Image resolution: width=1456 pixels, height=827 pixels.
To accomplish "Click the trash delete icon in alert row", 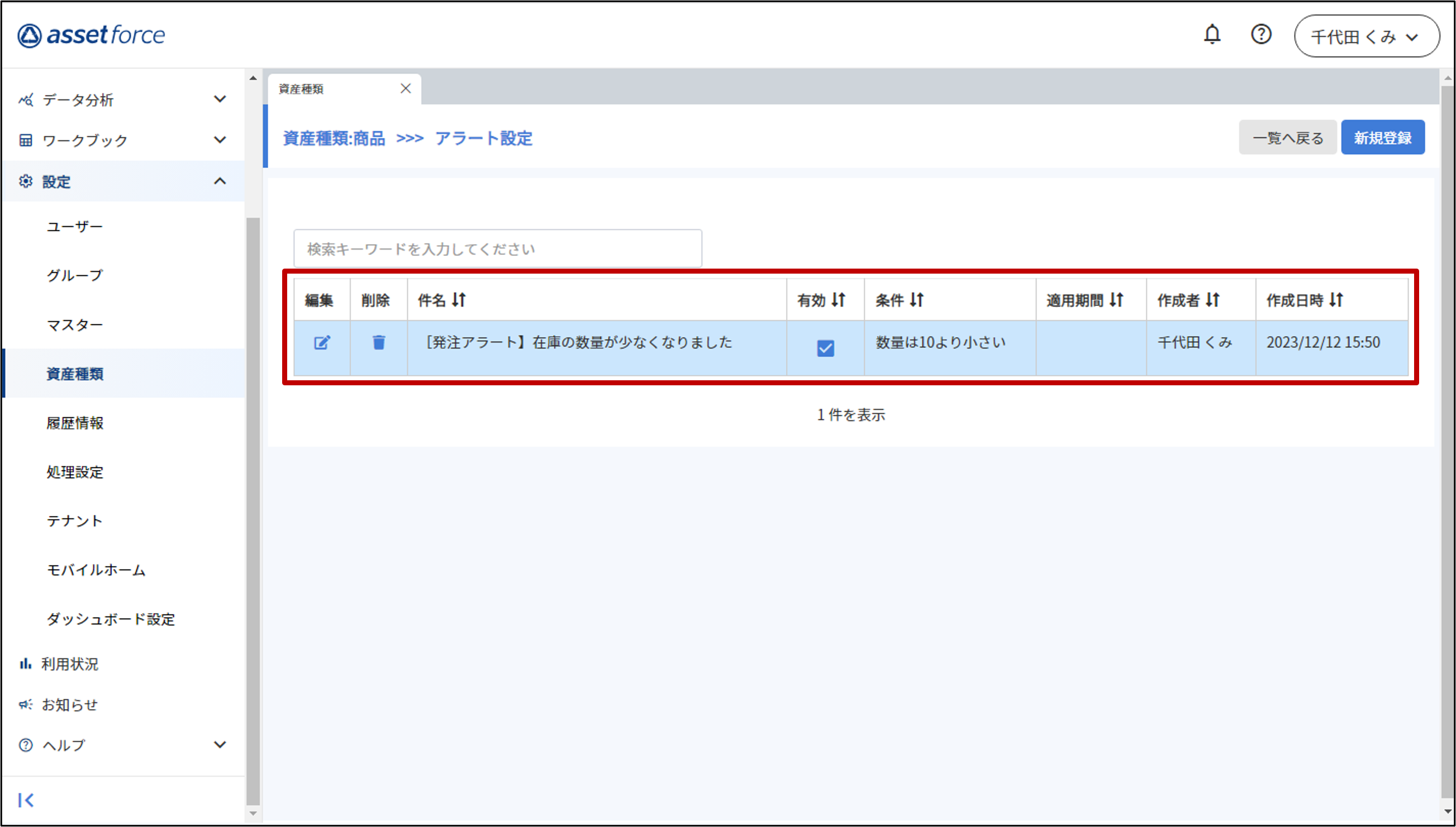I will (x=378, y=342).
